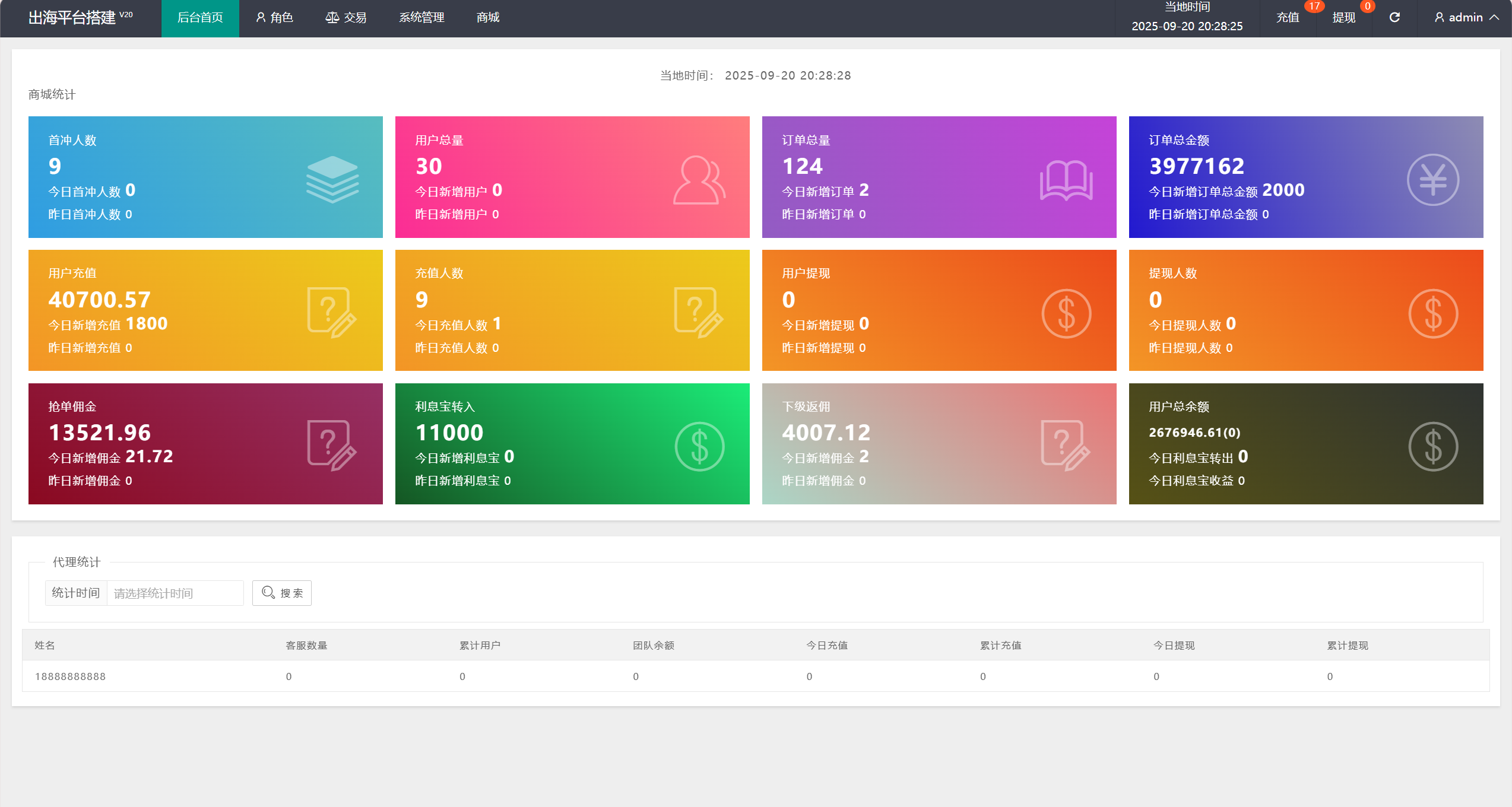Click the open book icon on 订单总量 card
This screenshot has height=807, width=1512.
click(1066, 180)
